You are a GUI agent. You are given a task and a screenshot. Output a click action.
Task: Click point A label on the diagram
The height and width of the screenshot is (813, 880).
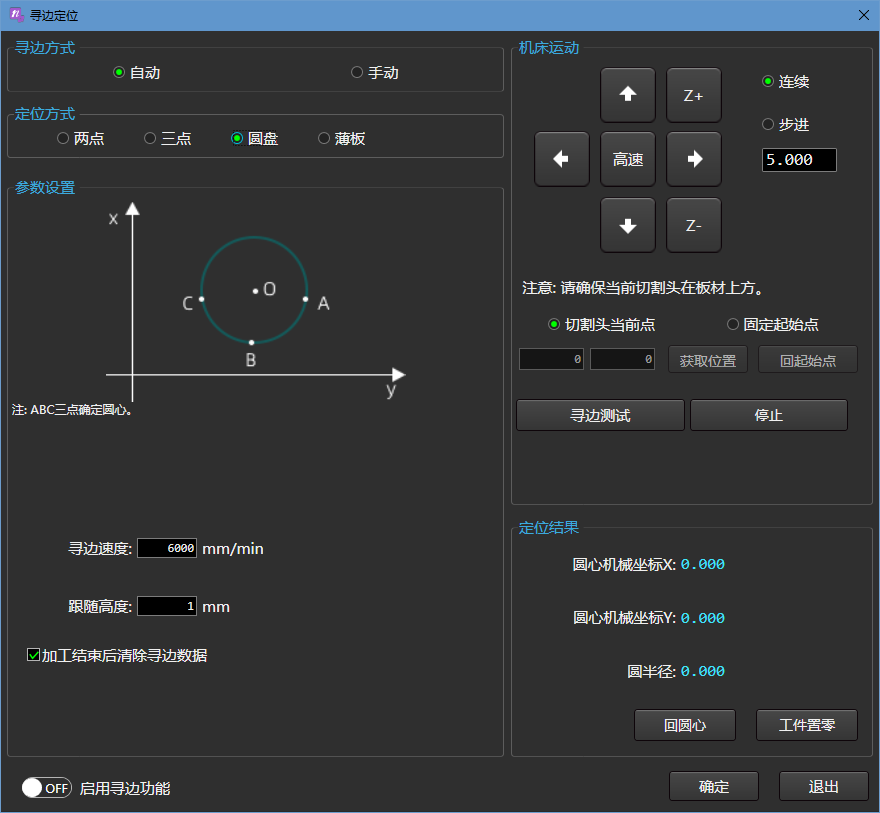323,304
